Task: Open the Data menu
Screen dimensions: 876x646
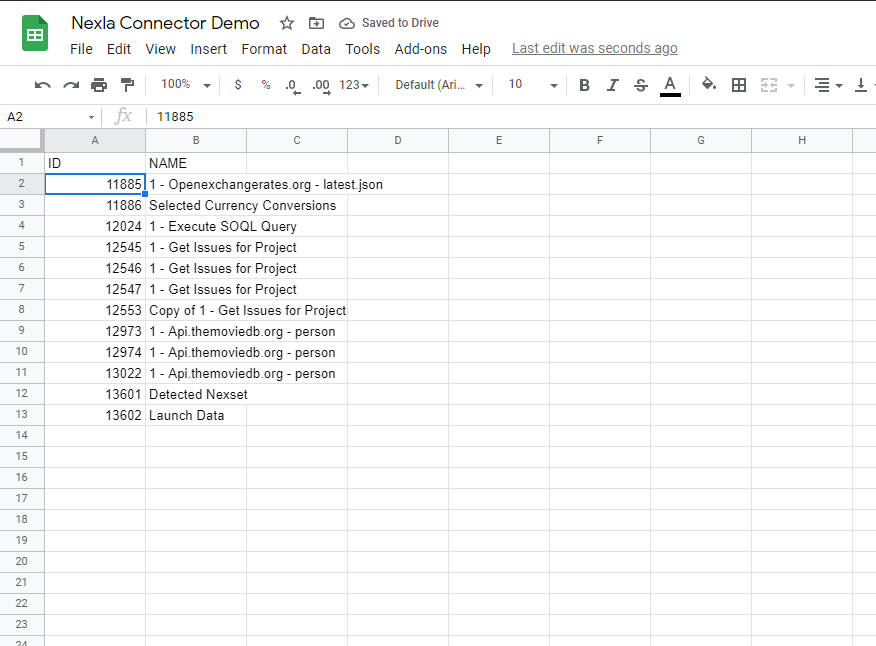Action: [x=316, y=49]
